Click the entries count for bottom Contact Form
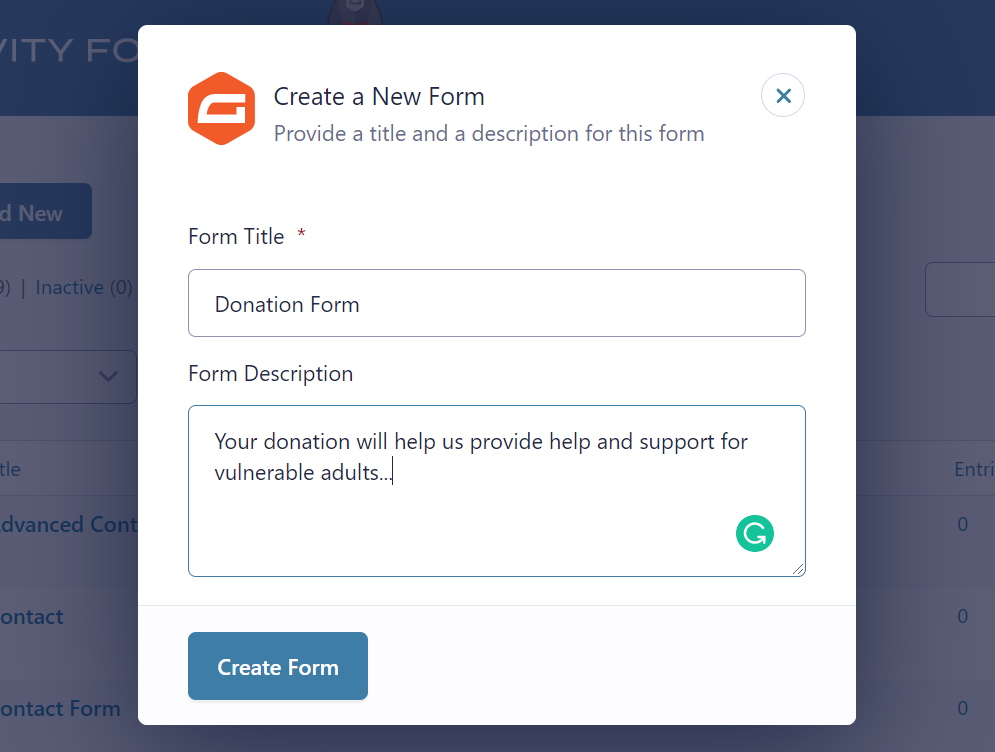995x752 pixels. pos(963,708)
